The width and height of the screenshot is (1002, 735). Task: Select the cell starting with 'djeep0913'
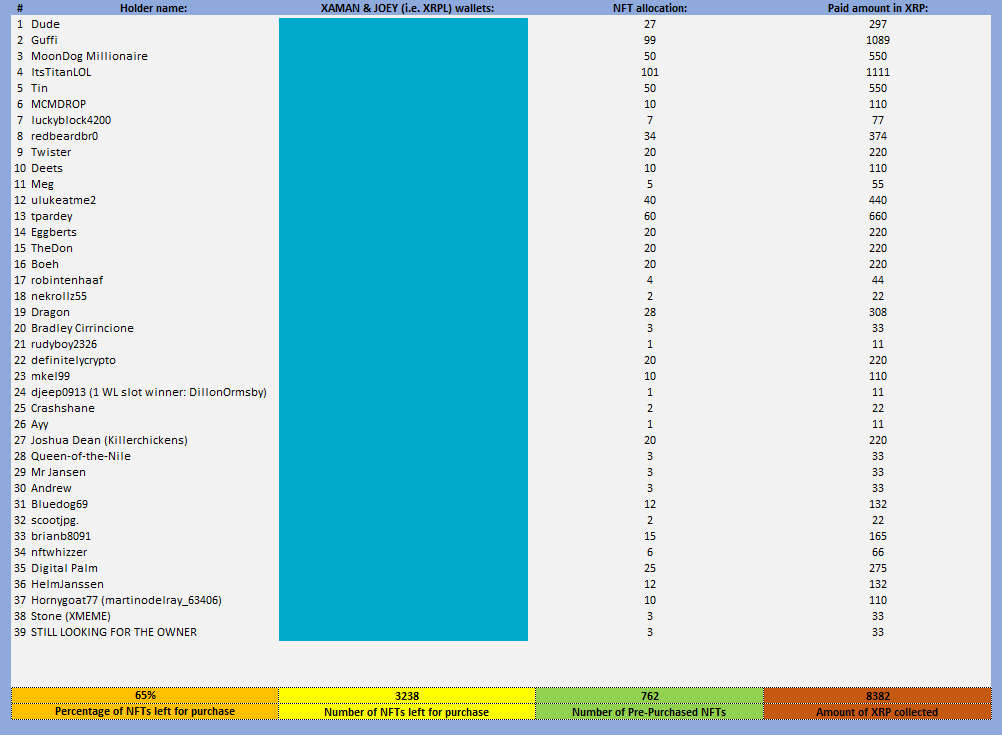click(x=149, y=392)
